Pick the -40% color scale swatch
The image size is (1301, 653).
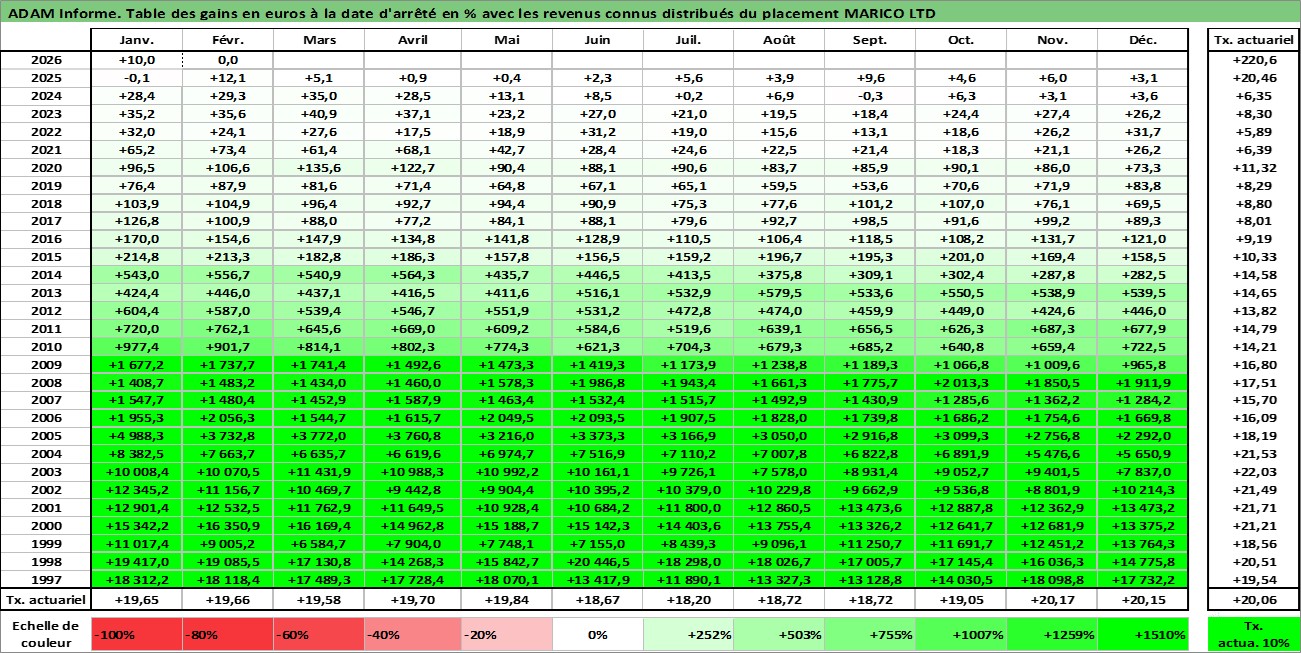[x=413, y=634]
